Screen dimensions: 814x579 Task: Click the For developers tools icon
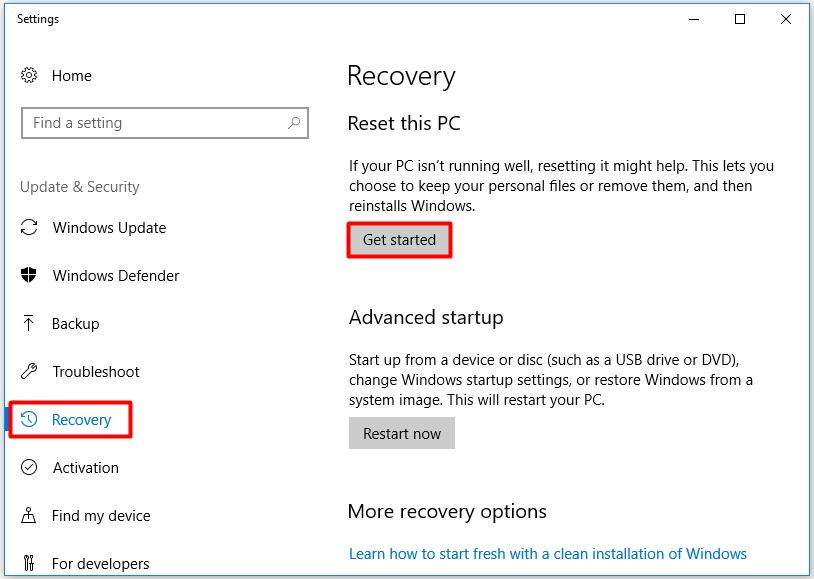(x=29, y=564)
